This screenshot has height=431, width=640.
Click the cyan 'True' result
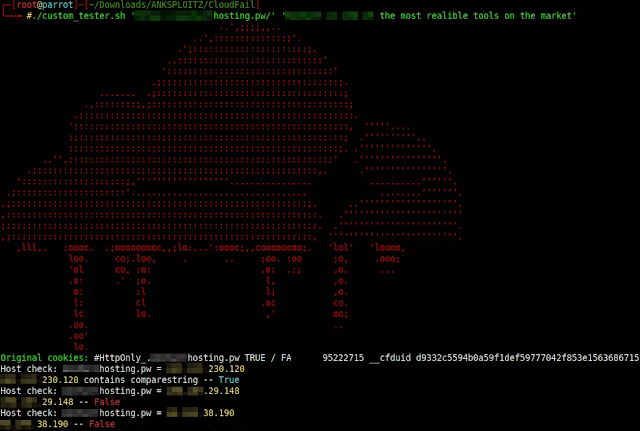(229, 380)
